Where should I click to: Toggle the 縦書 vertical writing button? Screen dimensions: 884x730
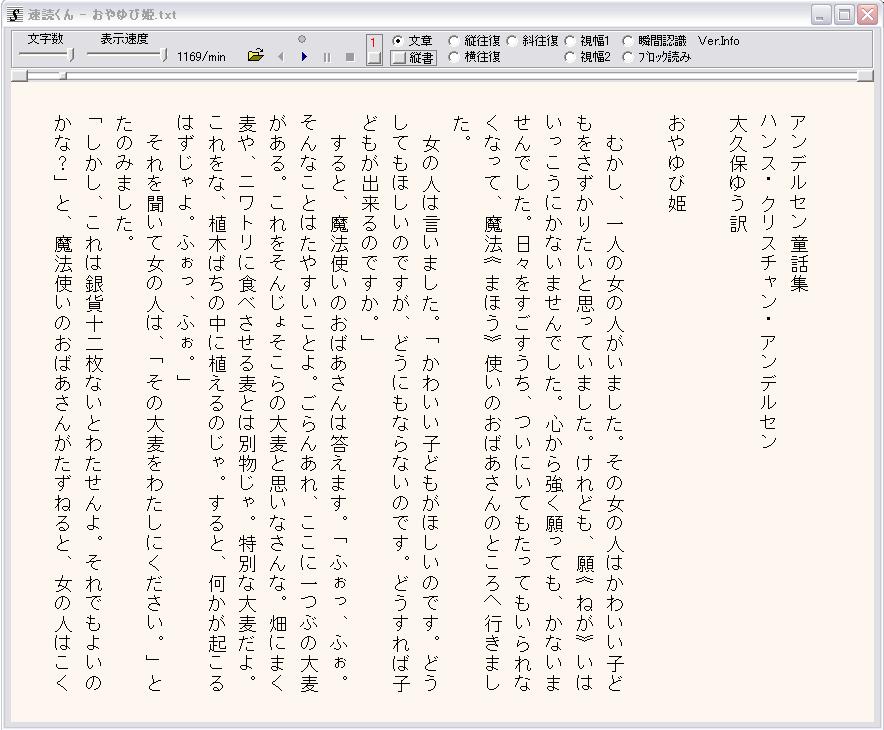413,57
